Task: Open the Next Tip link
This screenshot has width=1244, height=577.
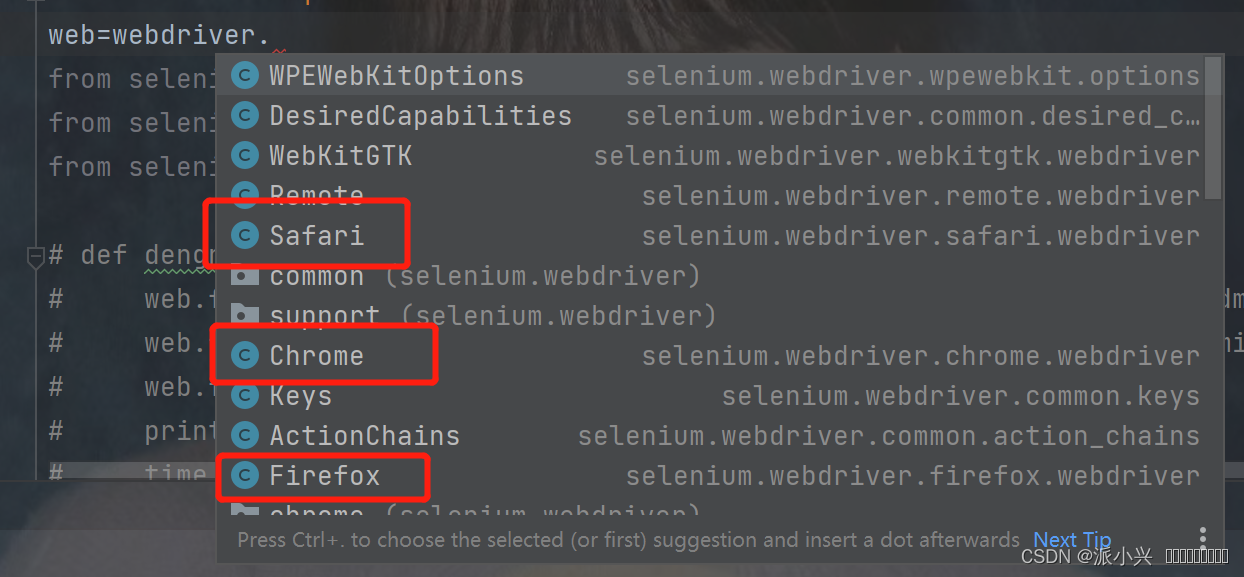Action: click(x=1072, y=540)
